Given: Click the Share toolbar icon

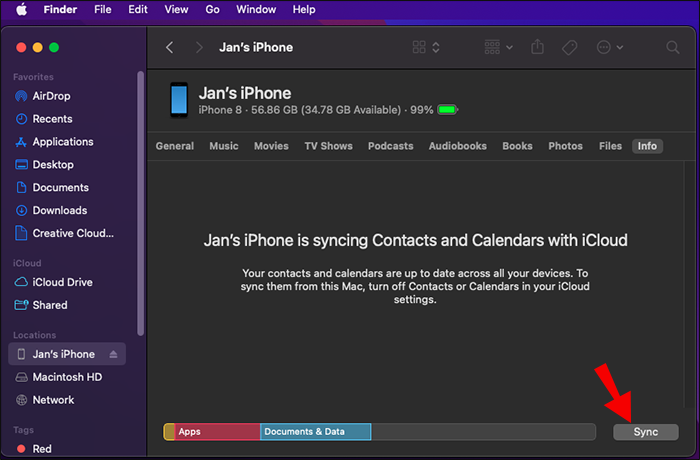Looking at the screenshot, I should pyautogui.click(x=538, y=46).
